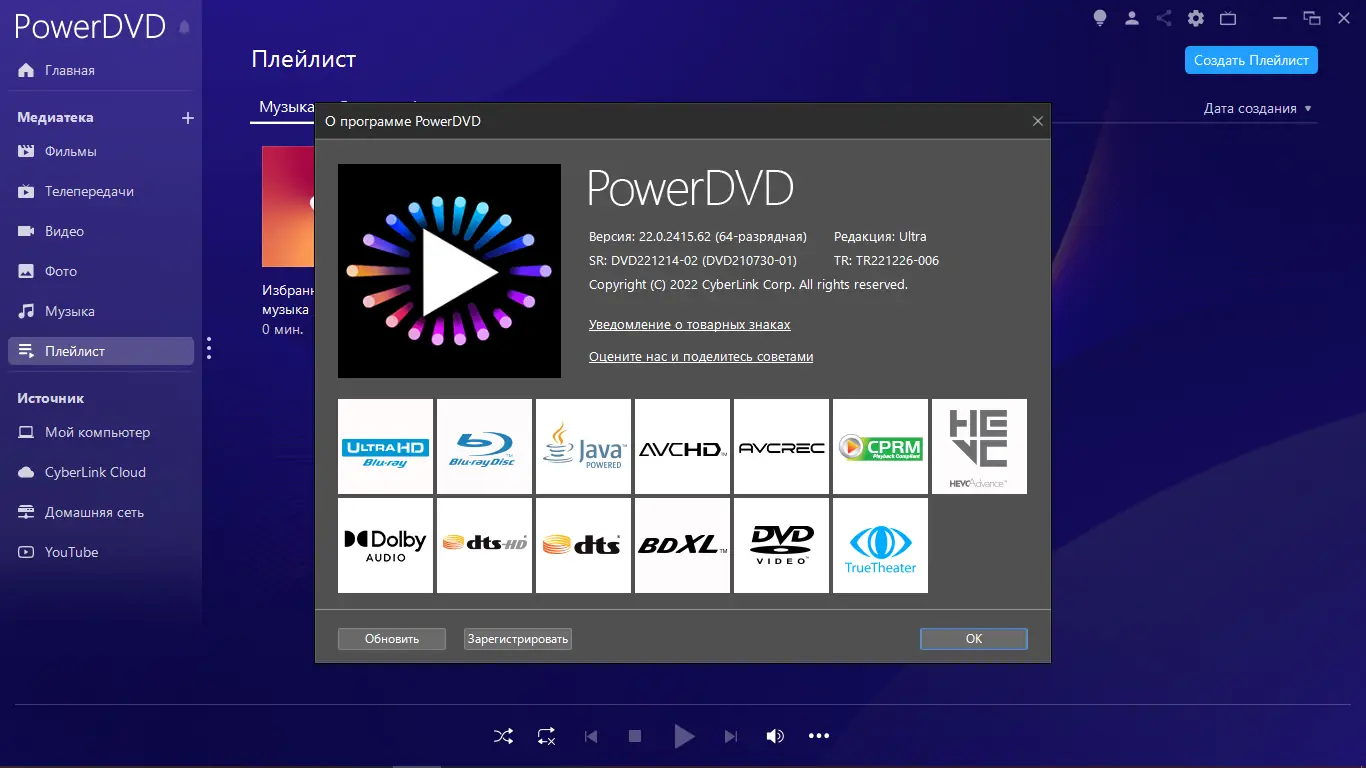The height and width of the screenshot is (768, 1366).
Task: Open Плейлист sidebar item
Action: point(100,351)
